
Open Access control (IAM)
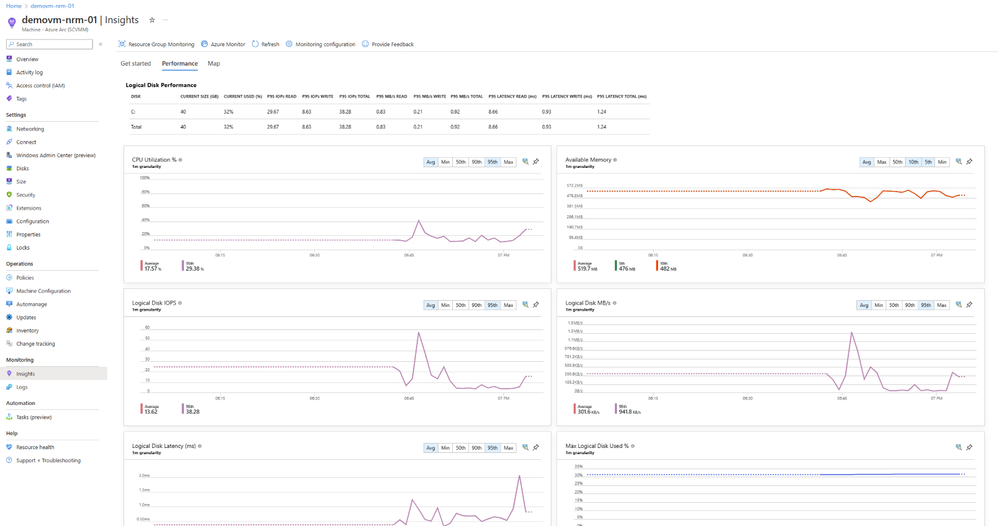click(40, 85)
